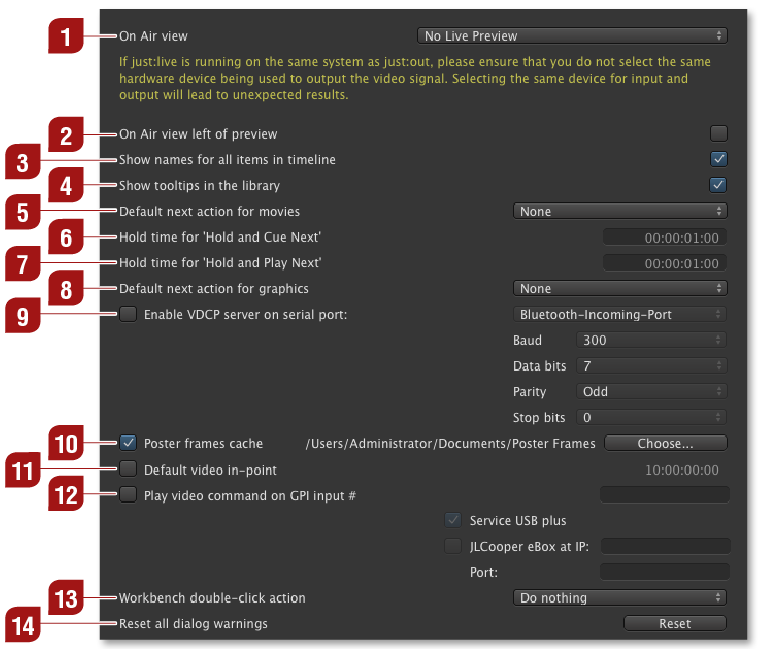Click the 'Parity' label

pos(530,392)
